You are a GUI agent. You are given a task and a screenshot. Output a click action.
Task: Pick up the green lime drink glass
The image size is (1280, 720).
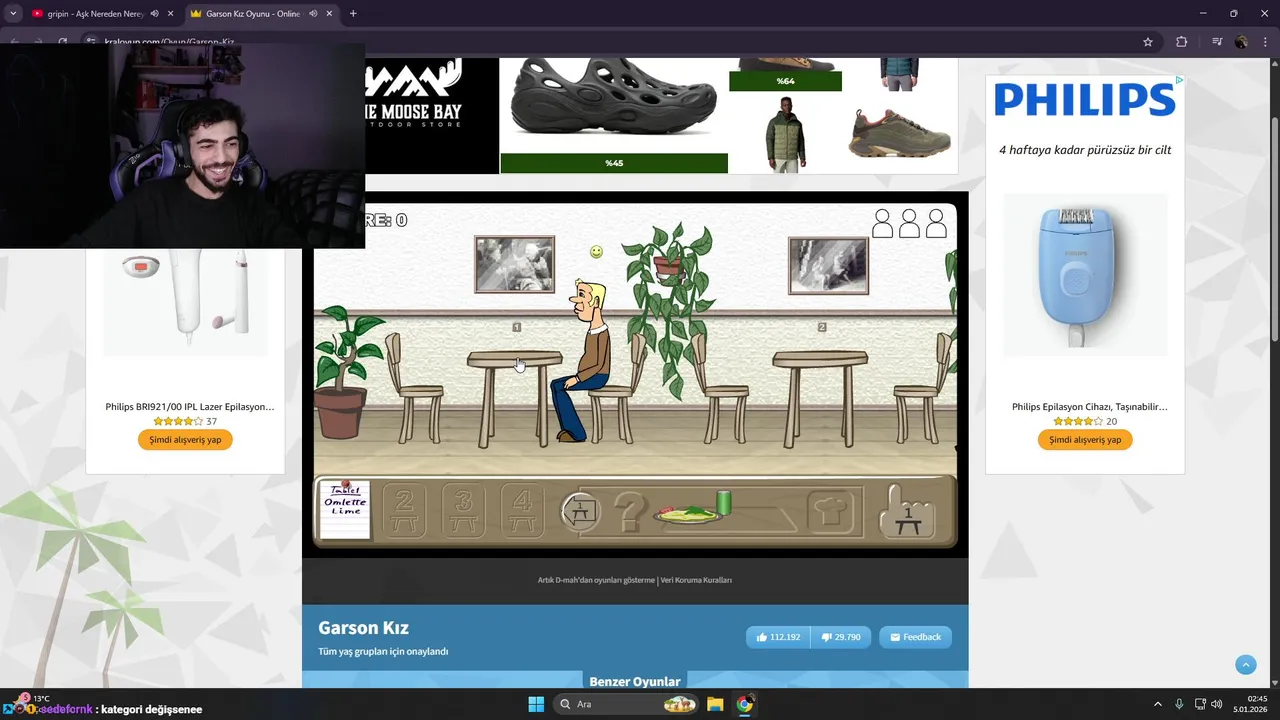(724, 502)
